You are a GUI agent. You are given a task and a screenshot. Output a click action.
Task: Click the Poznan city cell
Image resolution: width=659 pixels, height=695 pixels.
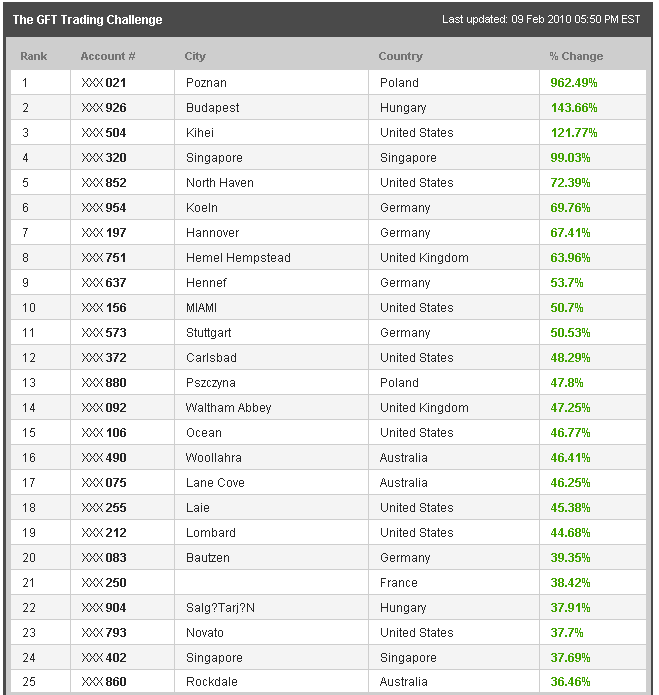[206, 83]
